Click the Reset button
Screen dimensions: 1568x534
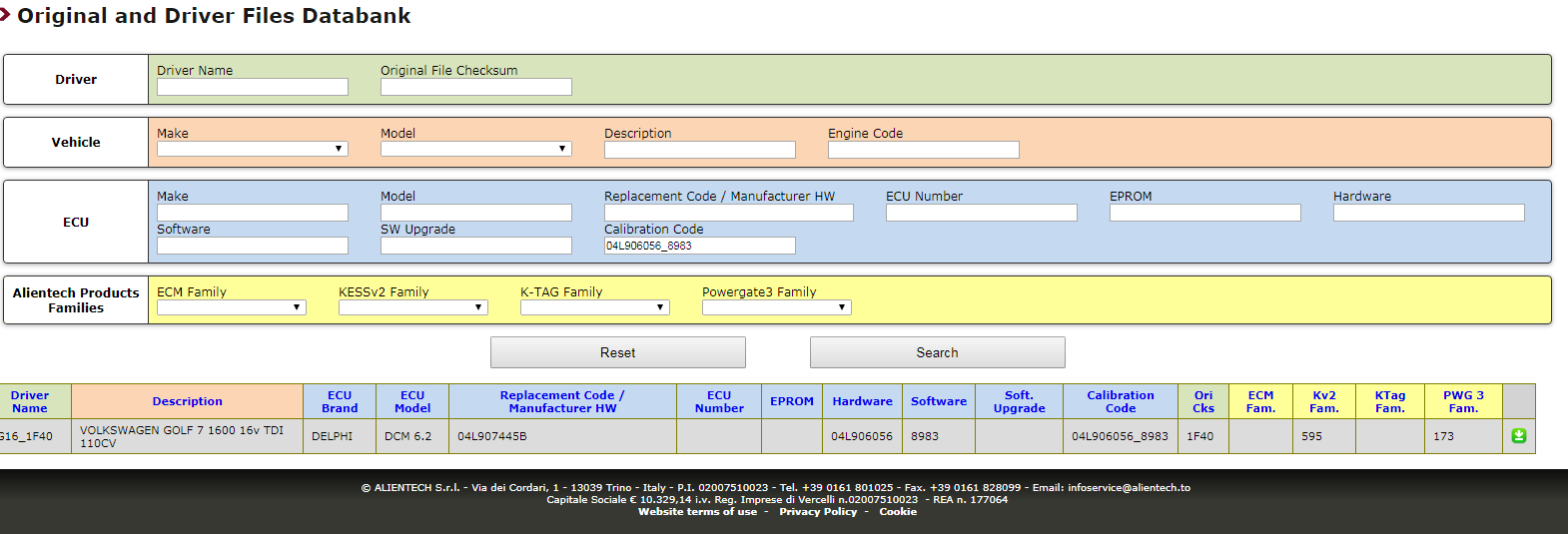coord(618,352)
